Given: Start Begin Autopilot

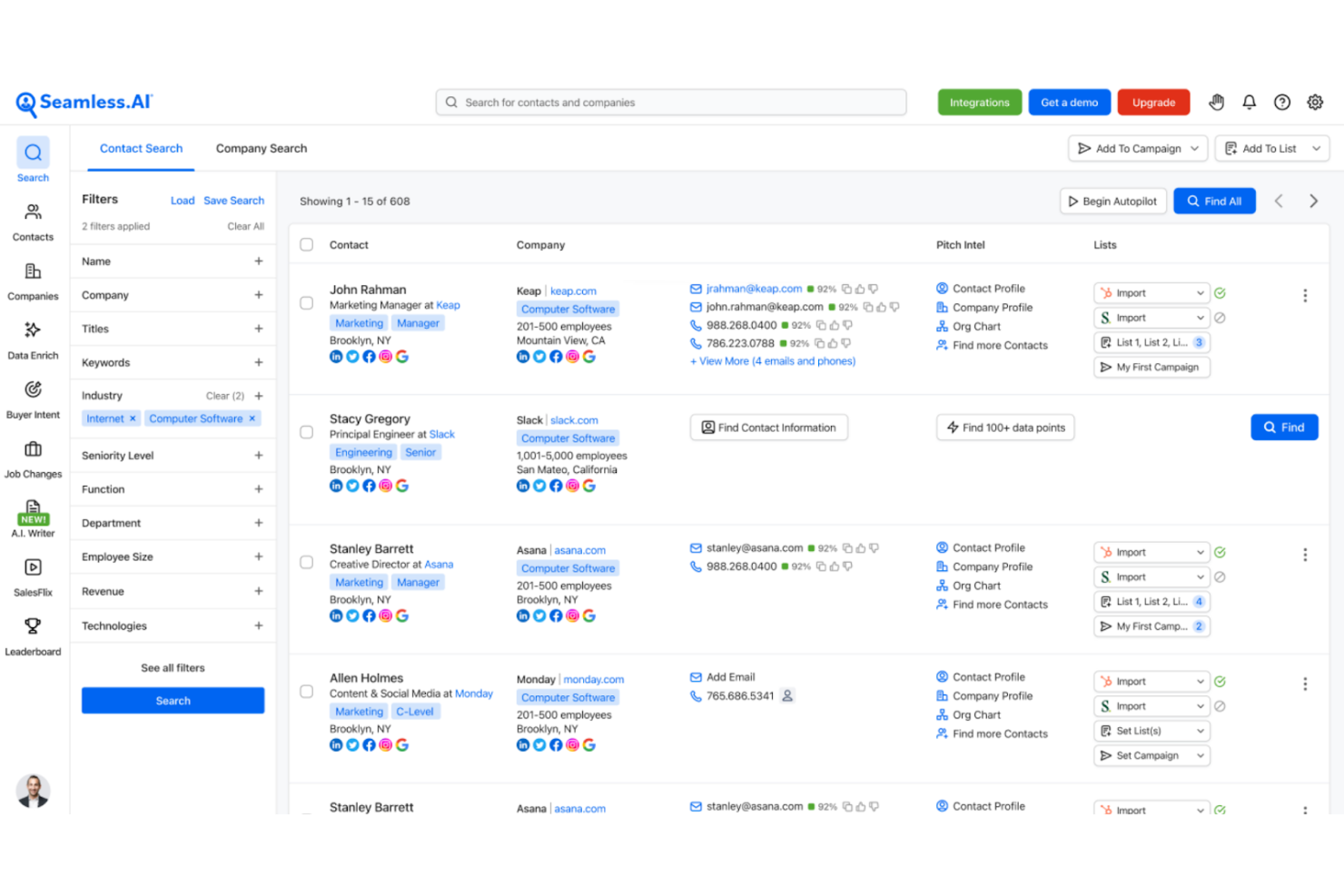Looking at the screenshot, I should point(1112,202).
